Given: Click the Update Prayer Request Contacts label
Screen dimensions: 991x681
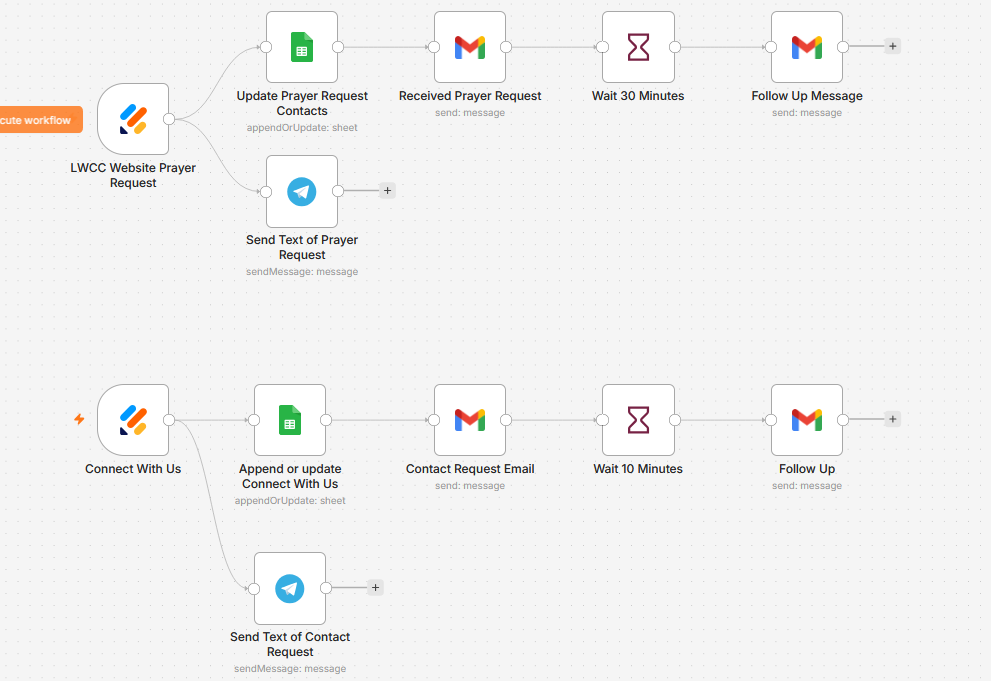Looking at the screenshot, I should (x=302, y=103).
